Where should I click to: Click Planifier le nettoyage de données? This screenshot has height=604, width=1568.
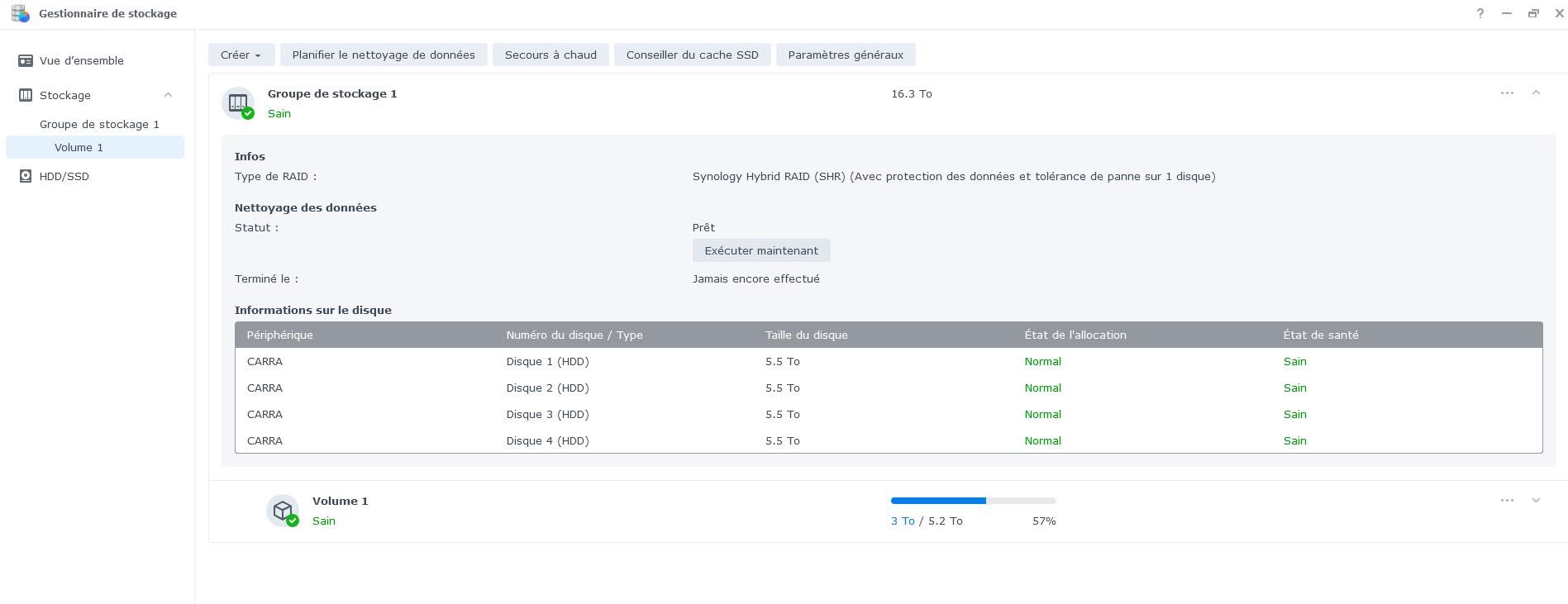[384, 55]
